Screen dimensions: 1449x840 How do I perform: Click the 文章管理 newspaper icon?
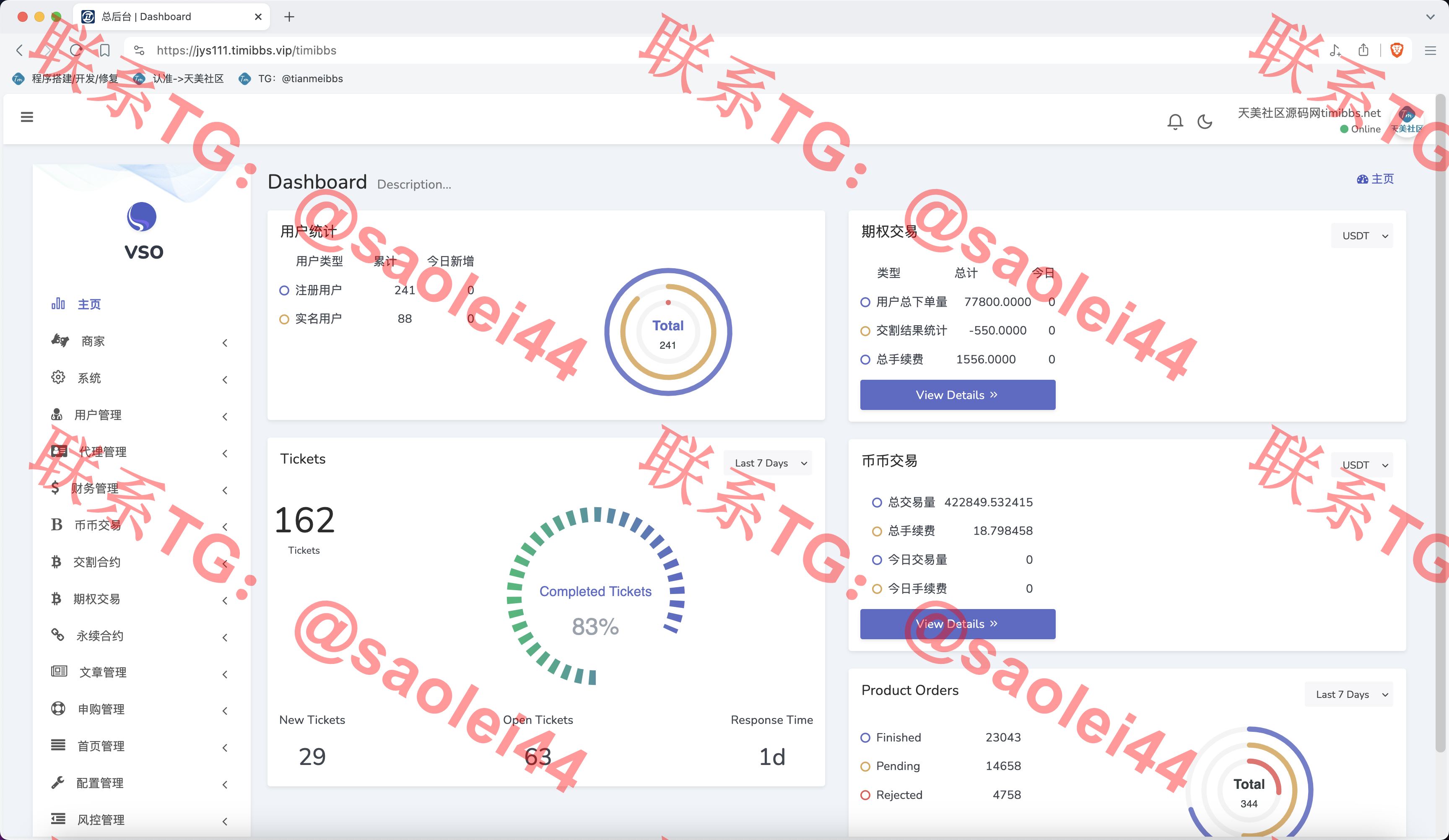click(59, 671)
